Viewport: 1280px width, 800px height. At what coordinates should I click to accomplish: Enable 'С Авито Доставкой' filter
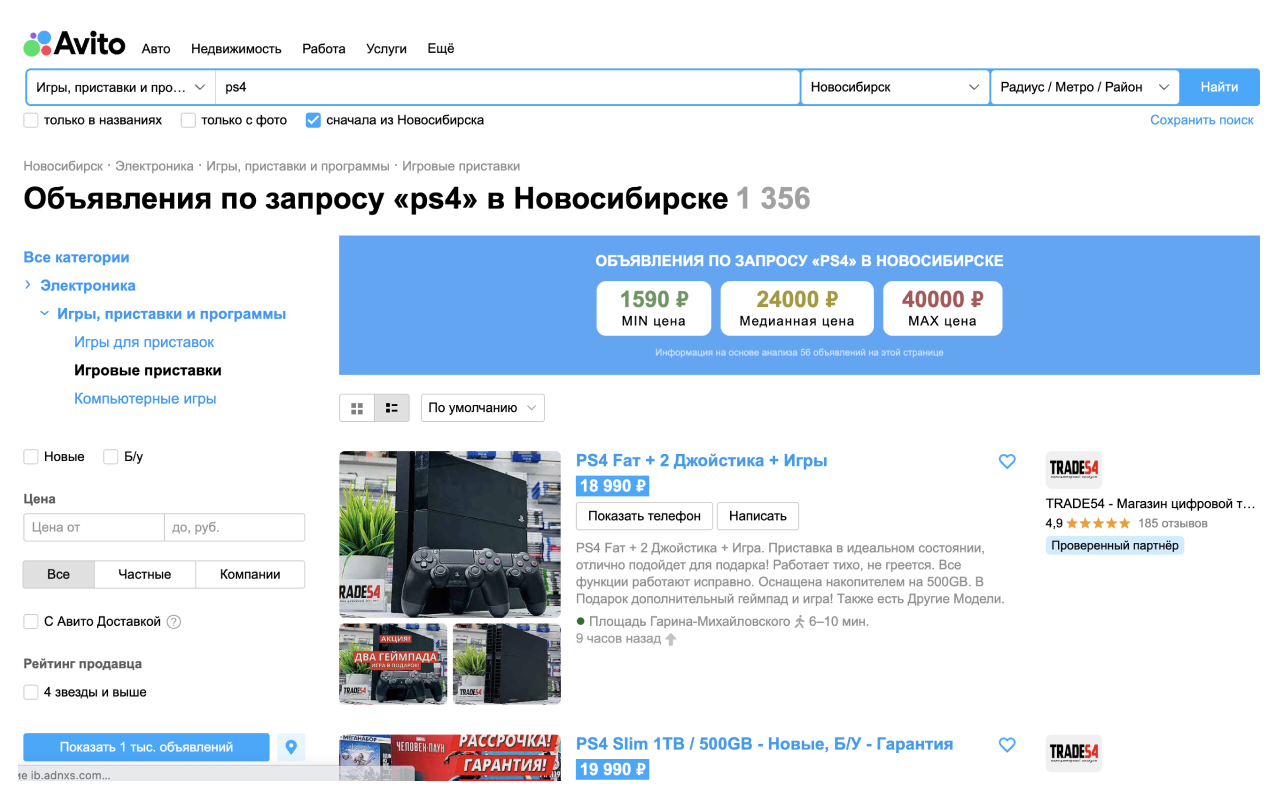click(31, 622)
